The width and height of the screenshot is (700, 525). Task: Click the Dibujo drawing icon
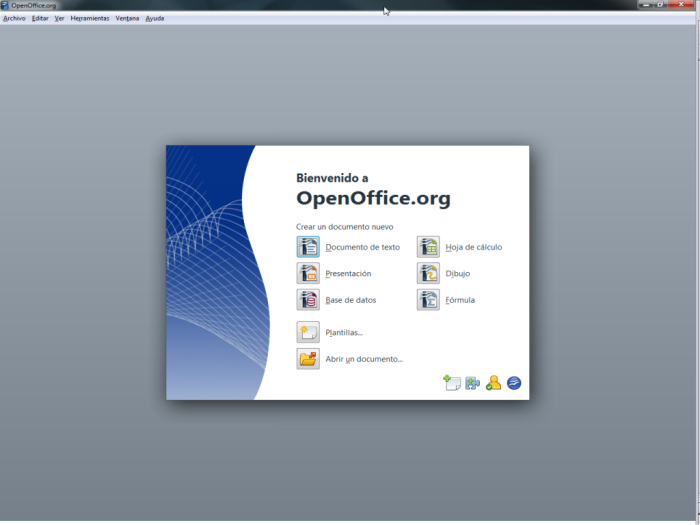click(x=428, y=273)
